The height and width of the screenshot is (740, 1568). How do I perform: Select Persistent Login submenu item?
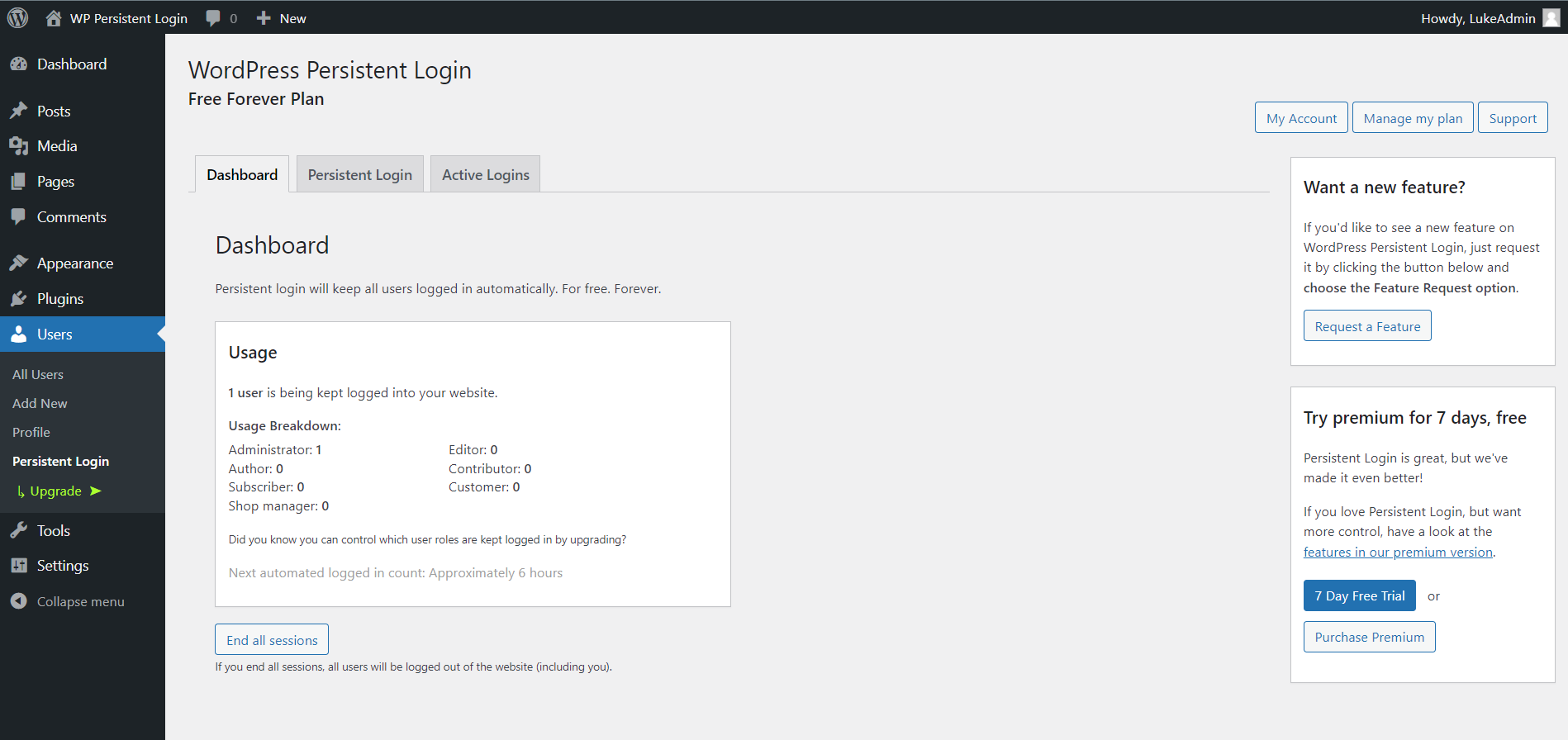(x=60, y=462)
